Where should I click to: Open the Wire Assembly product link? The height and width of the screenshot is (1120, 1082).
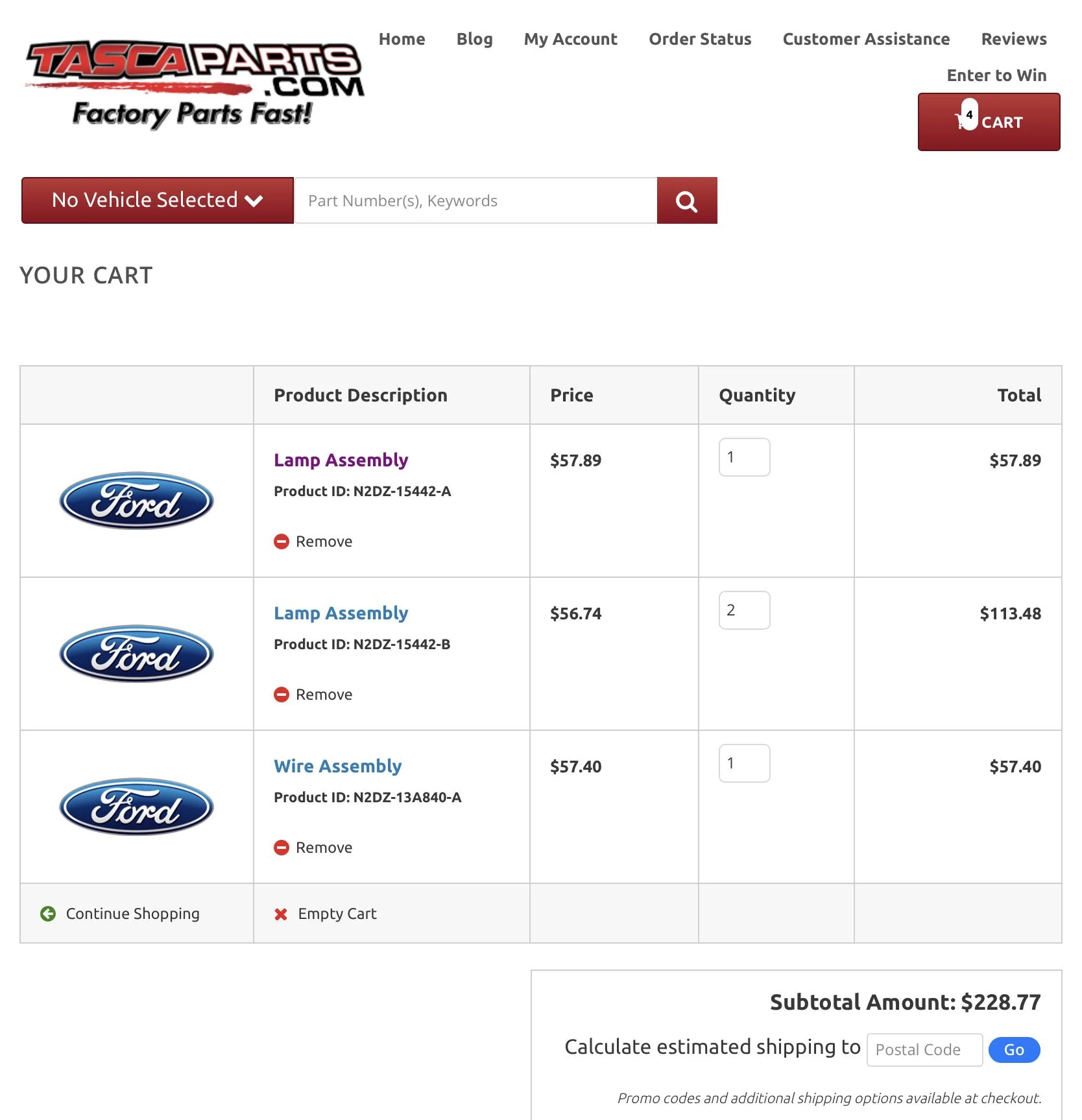pyautogui.click(x=337, y=766)
